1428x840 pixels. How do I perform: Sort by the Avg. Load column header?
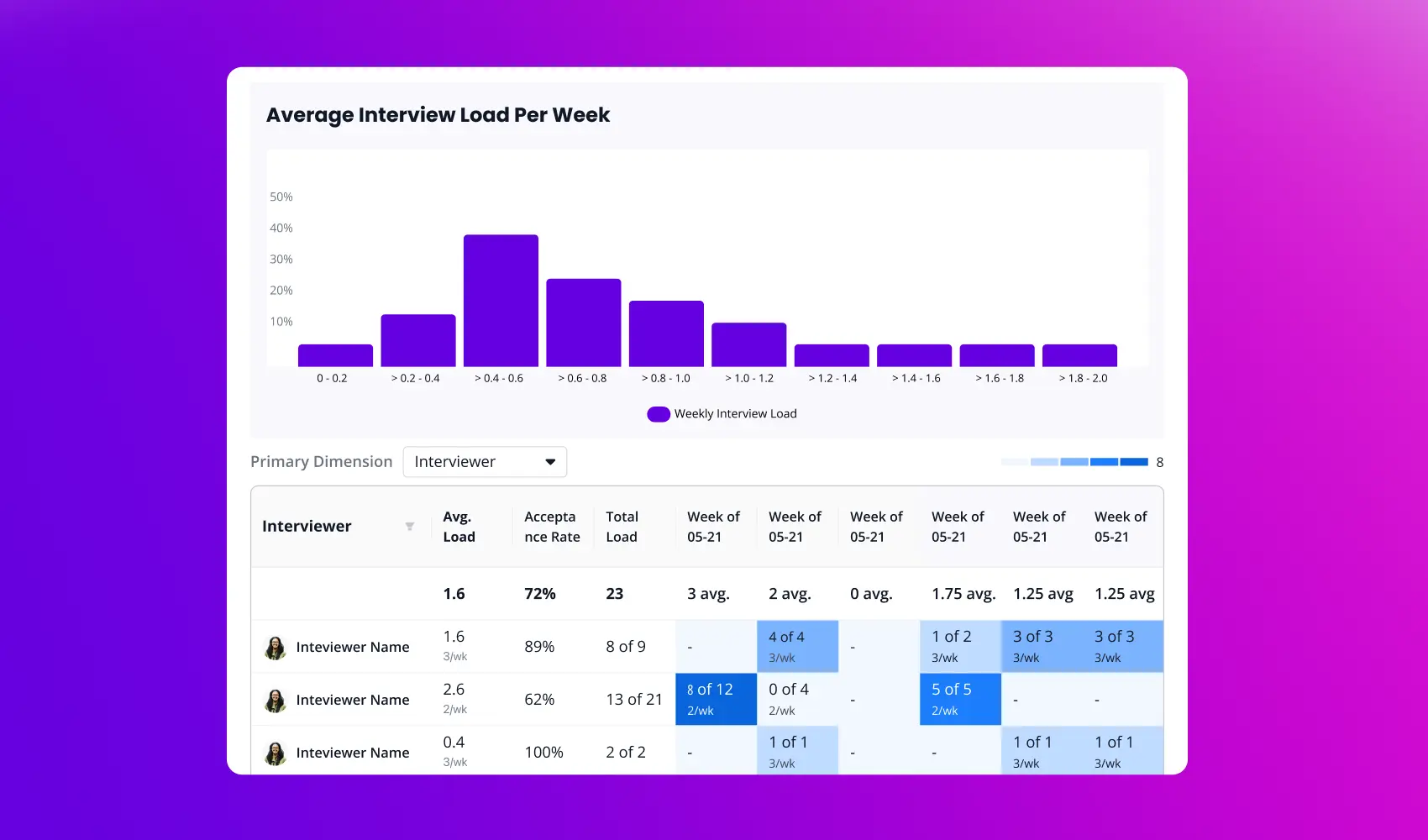[459, 527]
